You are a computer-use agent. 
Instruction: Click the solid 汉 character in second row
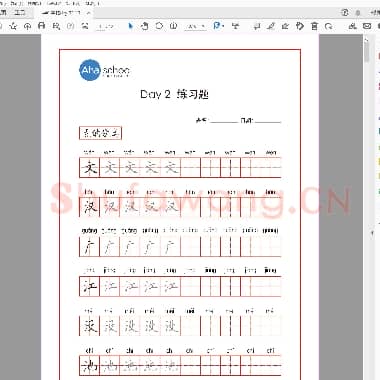coord(90,207)
